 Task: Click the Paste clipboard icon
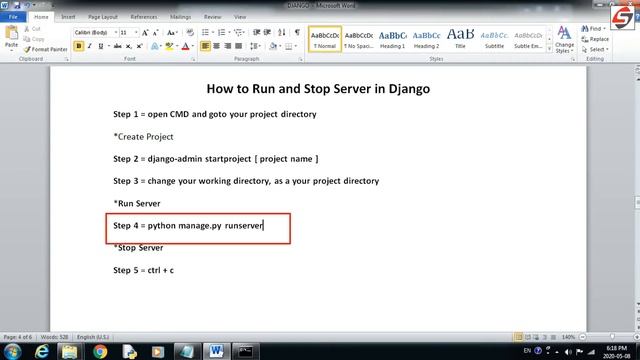click(x=11, y=33)
